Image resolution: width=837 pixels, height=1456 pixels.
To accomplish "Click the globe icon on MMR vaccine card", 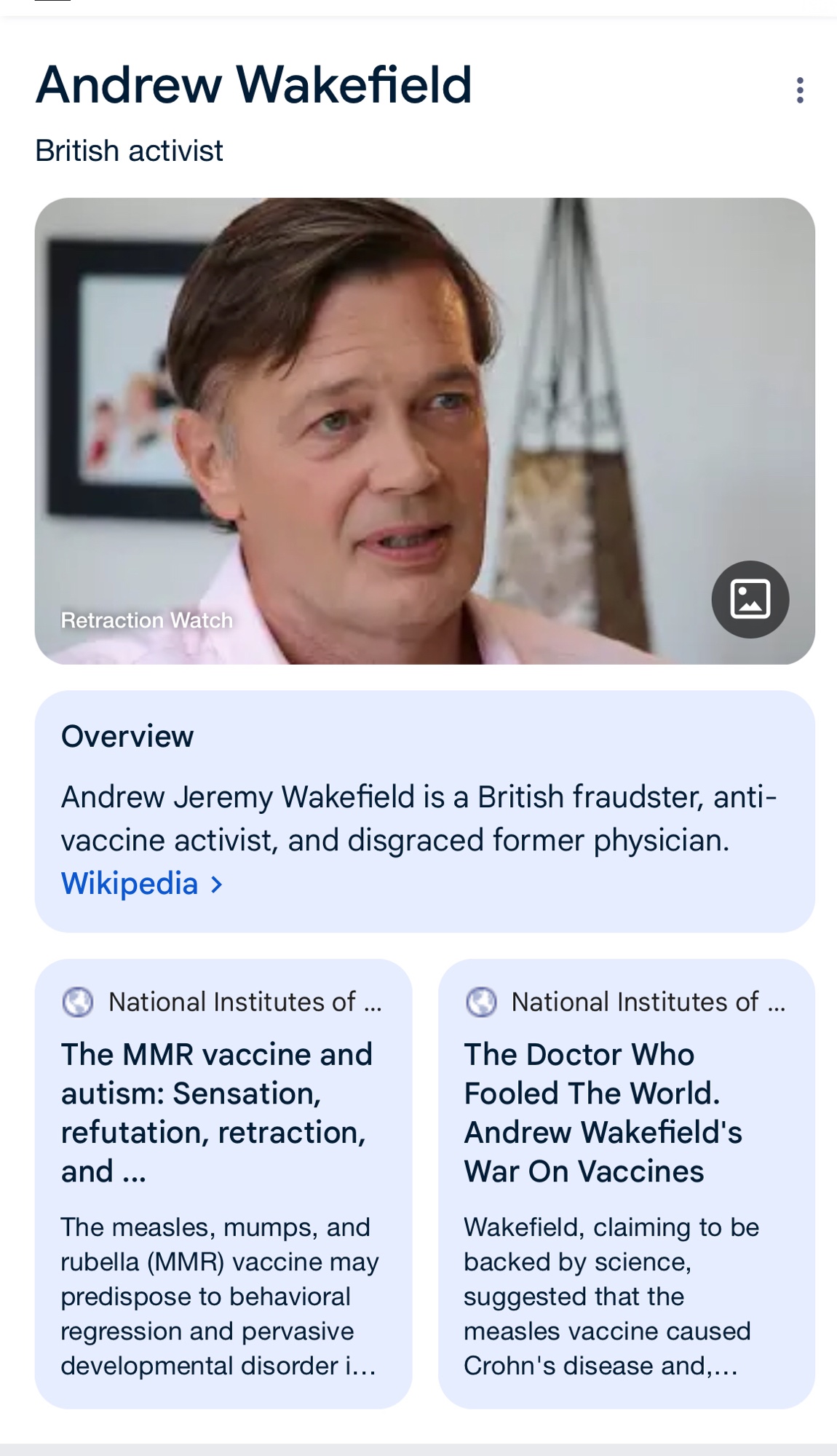I will click(78, 1002).
